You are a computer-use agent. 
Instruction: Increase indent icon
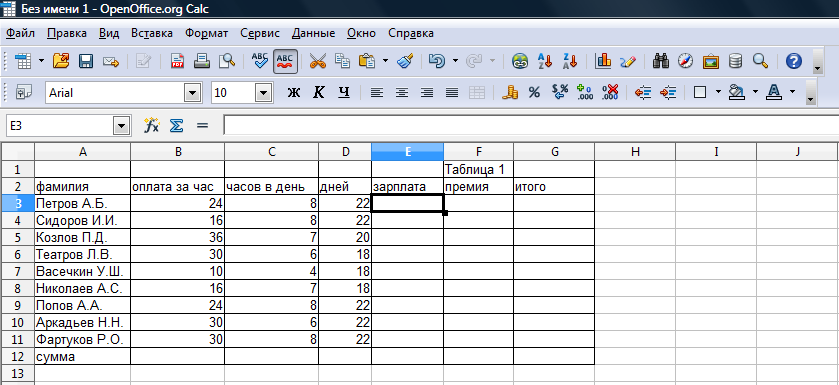tap(668, 93)
